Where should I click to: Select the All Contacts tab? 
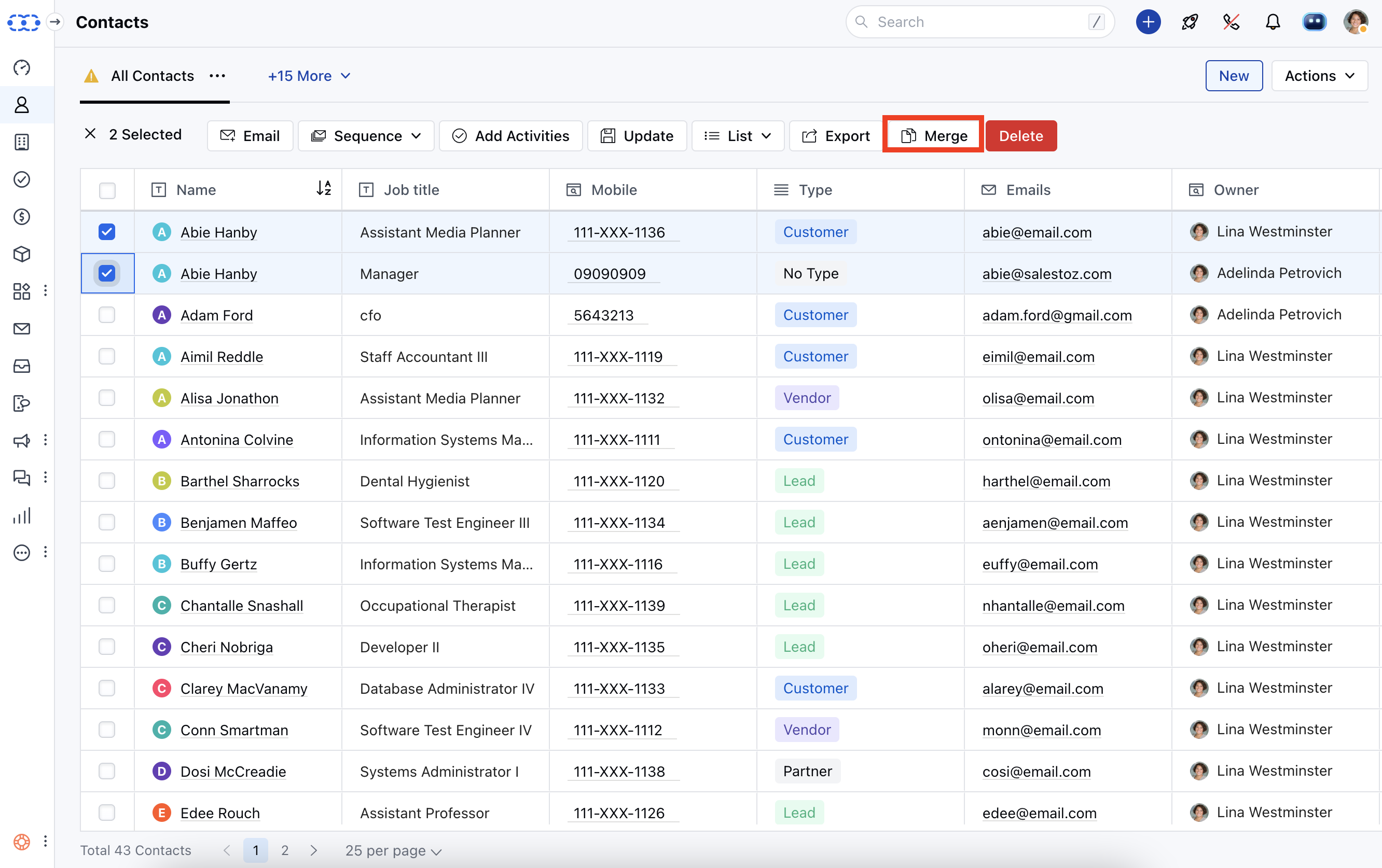click(x=152, y=76)
